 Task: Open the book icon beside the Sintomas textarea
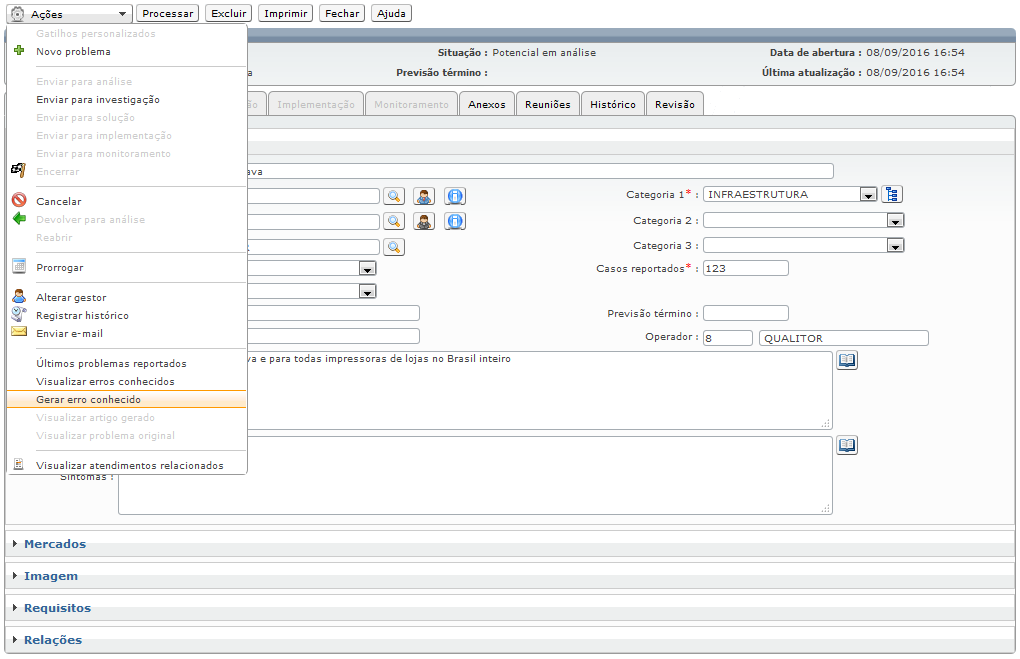pyautogui.click(x=846, y=445)
